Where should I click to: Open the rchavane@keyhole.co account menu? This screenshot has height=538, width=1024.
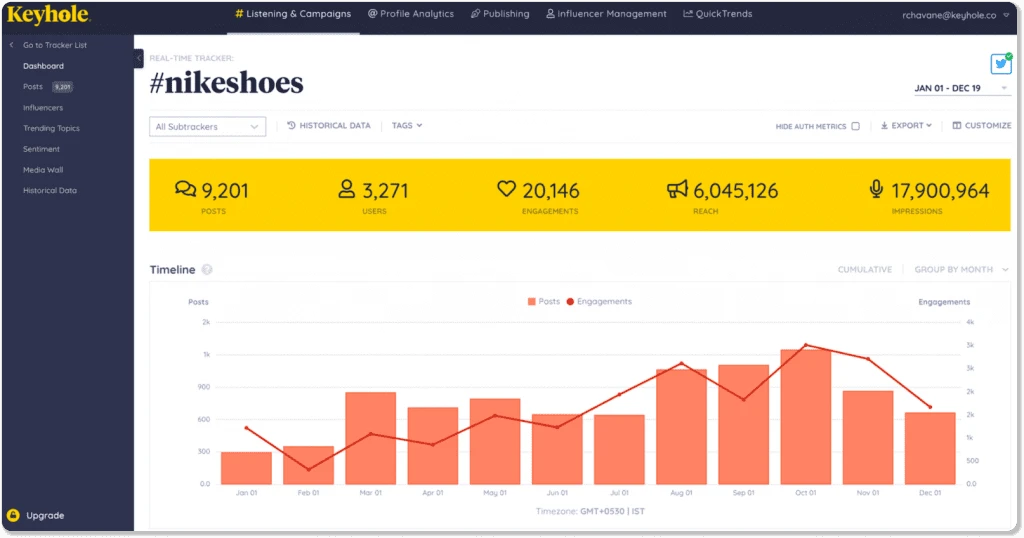point(955,15)
